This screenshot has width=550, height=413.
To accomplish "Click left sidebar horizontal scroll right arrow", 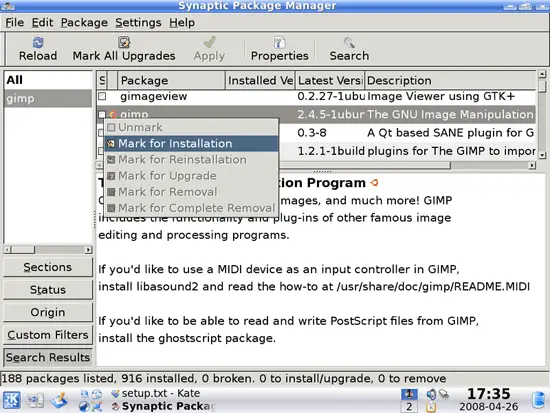I will [88, 250].
